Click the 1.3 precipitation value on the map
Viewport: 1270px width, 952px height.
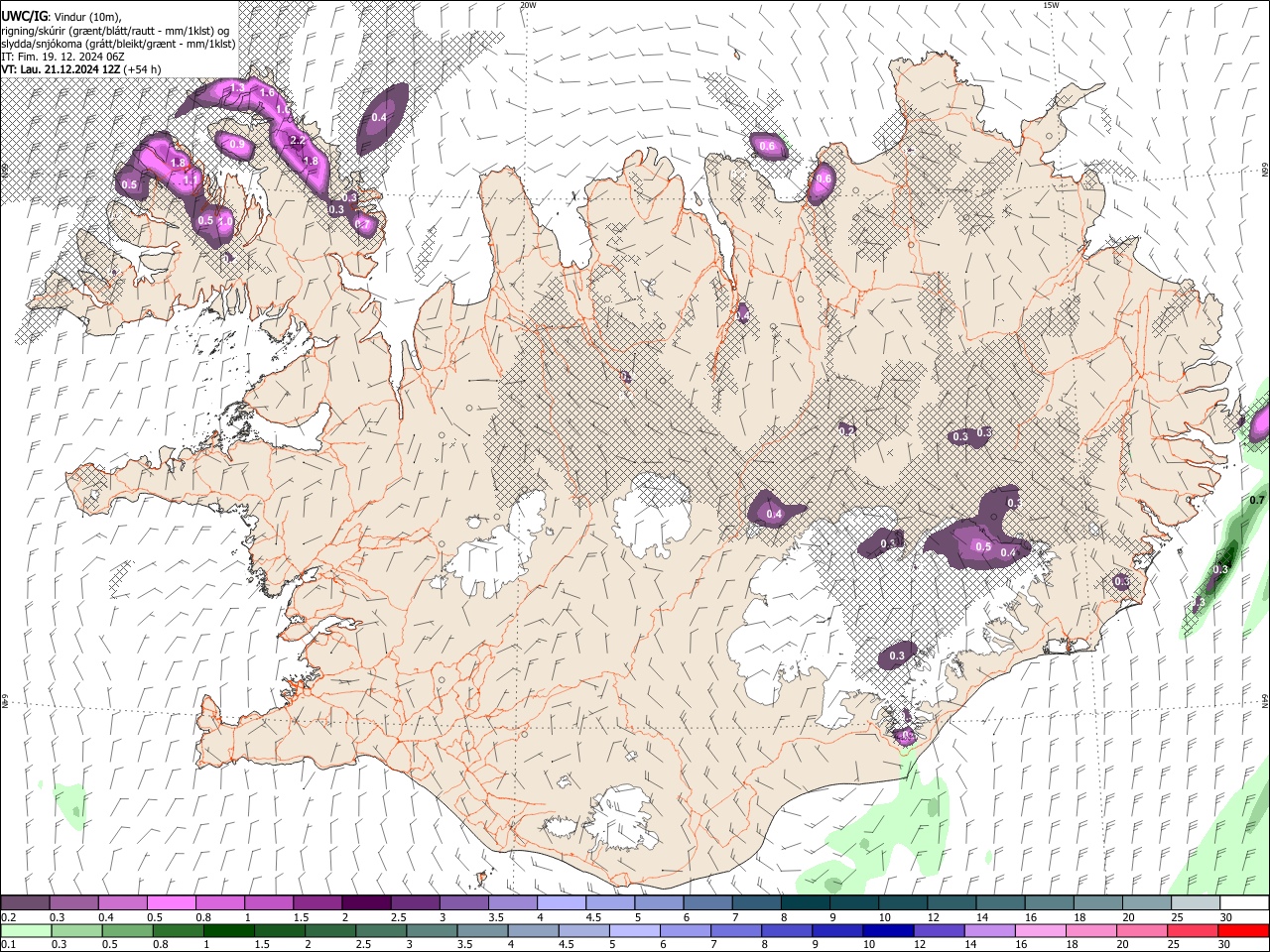click(237, 88)
